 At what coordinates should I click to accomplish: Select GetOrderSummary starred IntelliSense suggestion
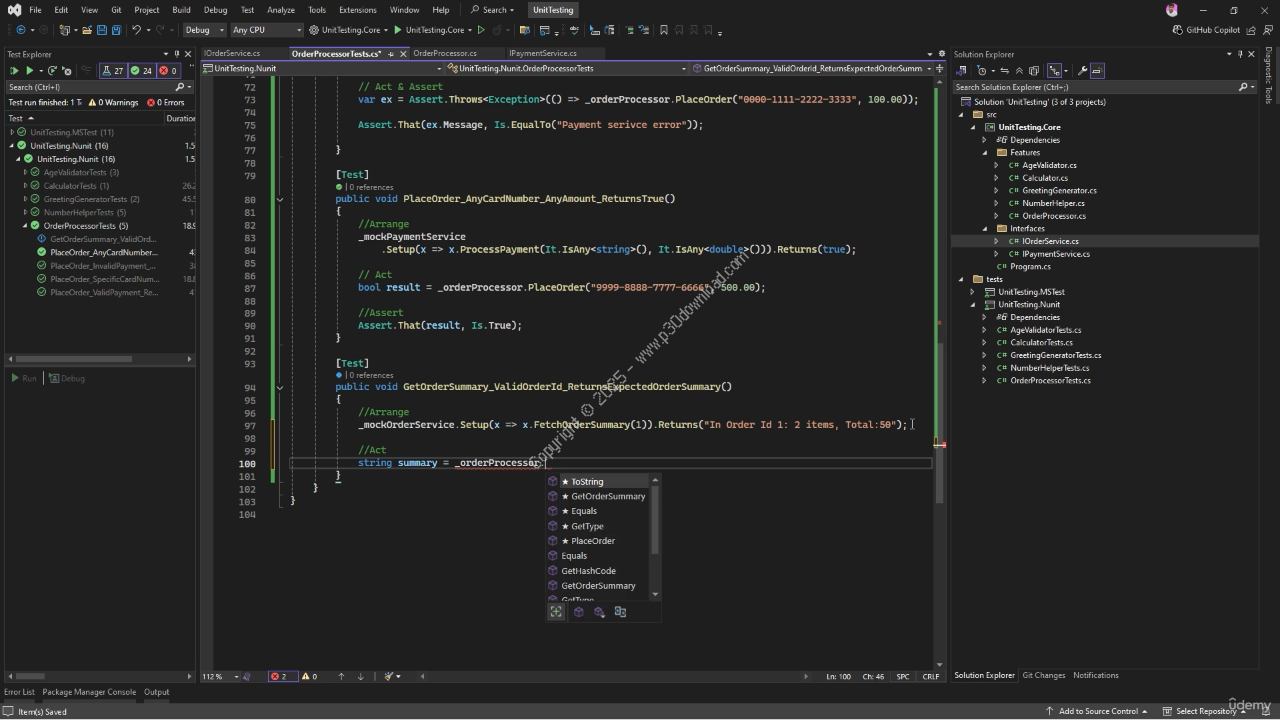click(x=600, y=496)
